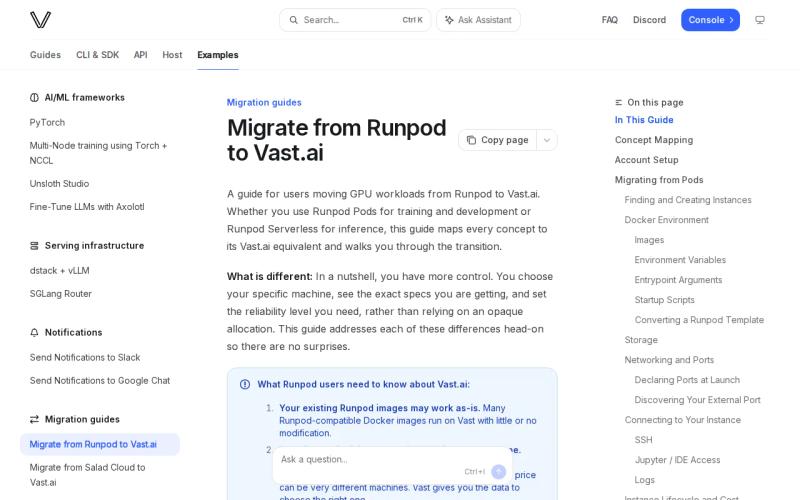This screenshot has width=800, height=500.
Task: Jump to SSH section
Action: [x=643, y=440]
